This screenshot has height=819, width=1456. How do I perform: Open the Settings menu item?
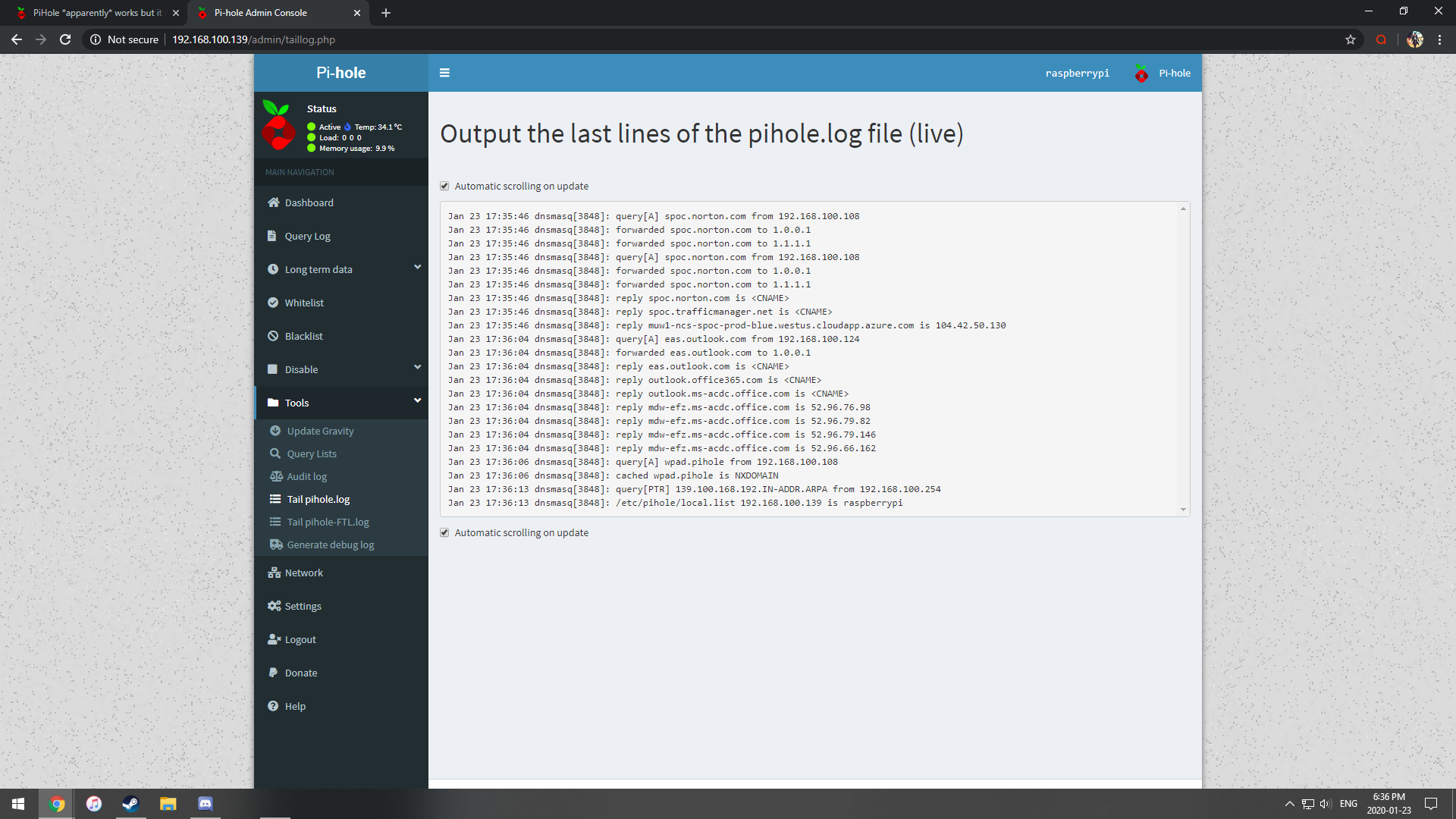(x=341, y=606)
